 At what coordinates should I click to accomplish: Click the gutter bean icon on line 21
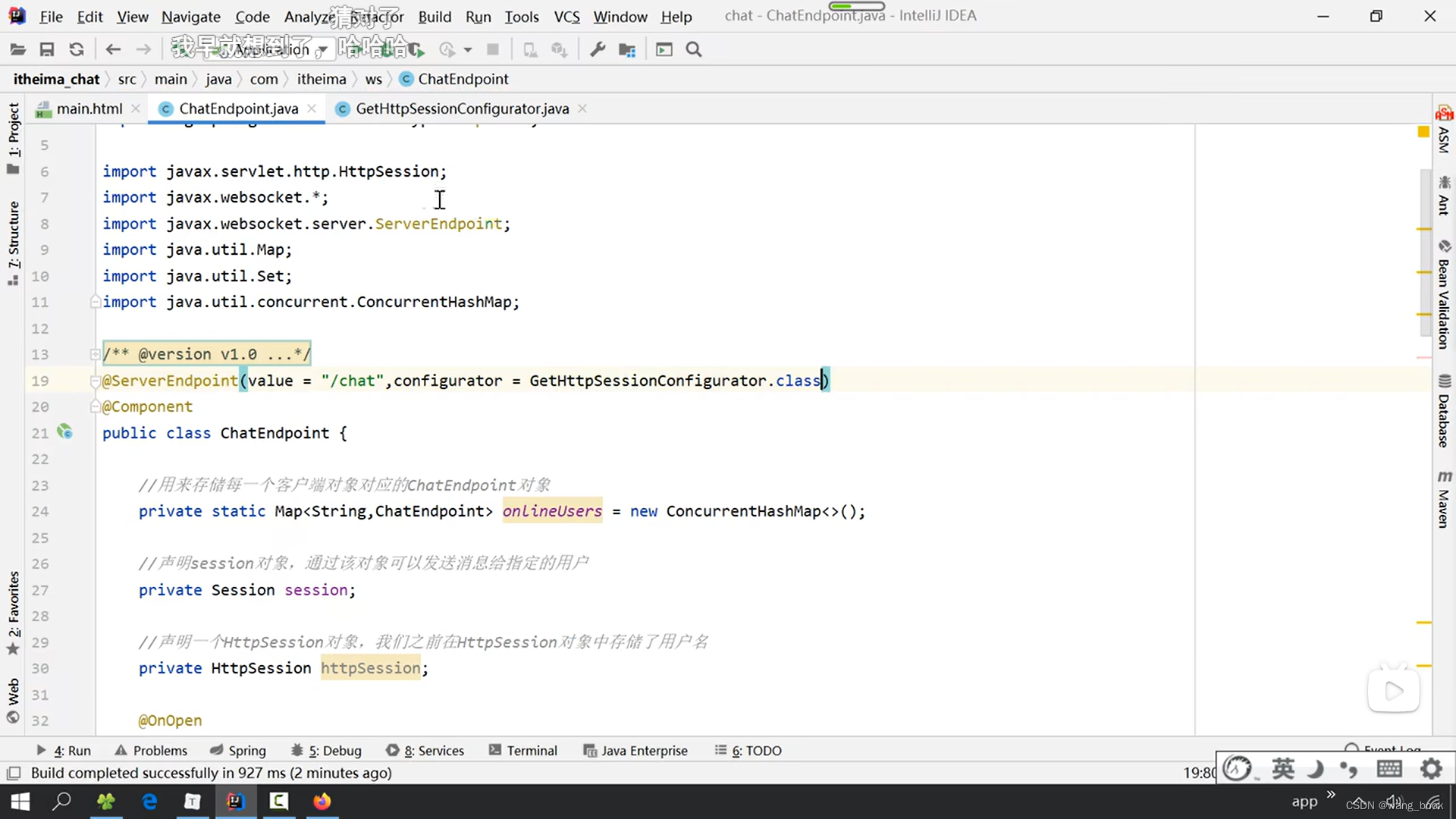pos(65,432)
